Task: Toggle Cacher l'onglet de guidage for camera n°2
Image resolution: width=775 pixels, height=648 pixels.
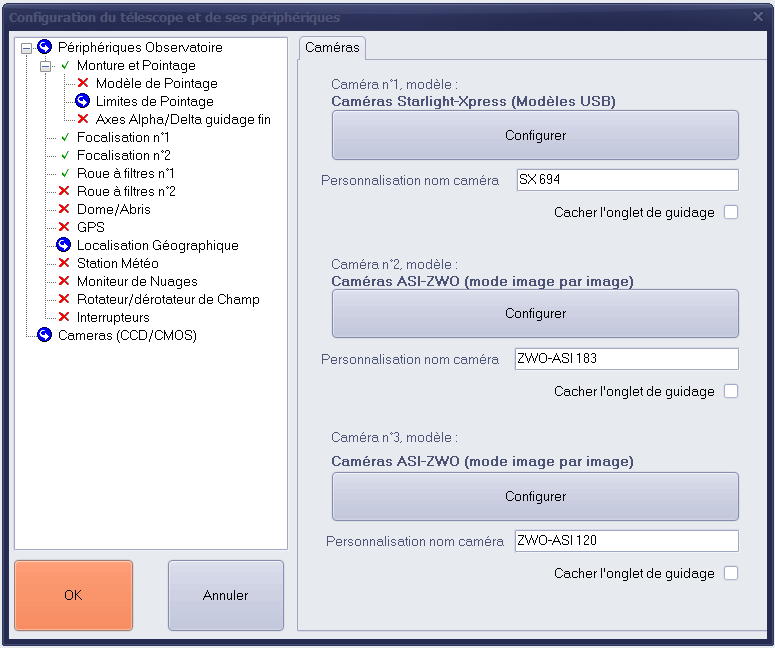Action: tap(731, 391)
